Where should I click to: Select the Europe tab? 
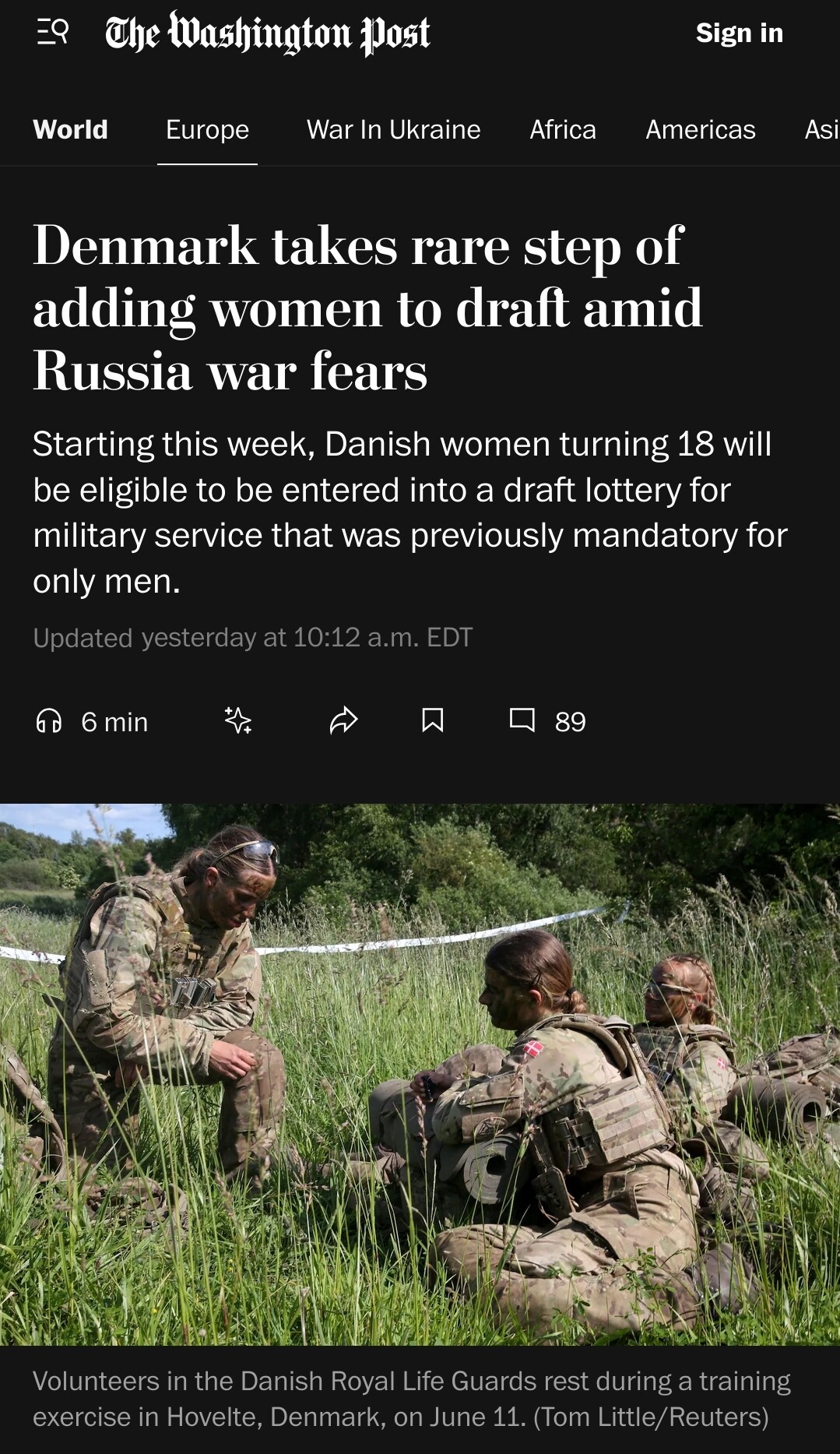207,129
